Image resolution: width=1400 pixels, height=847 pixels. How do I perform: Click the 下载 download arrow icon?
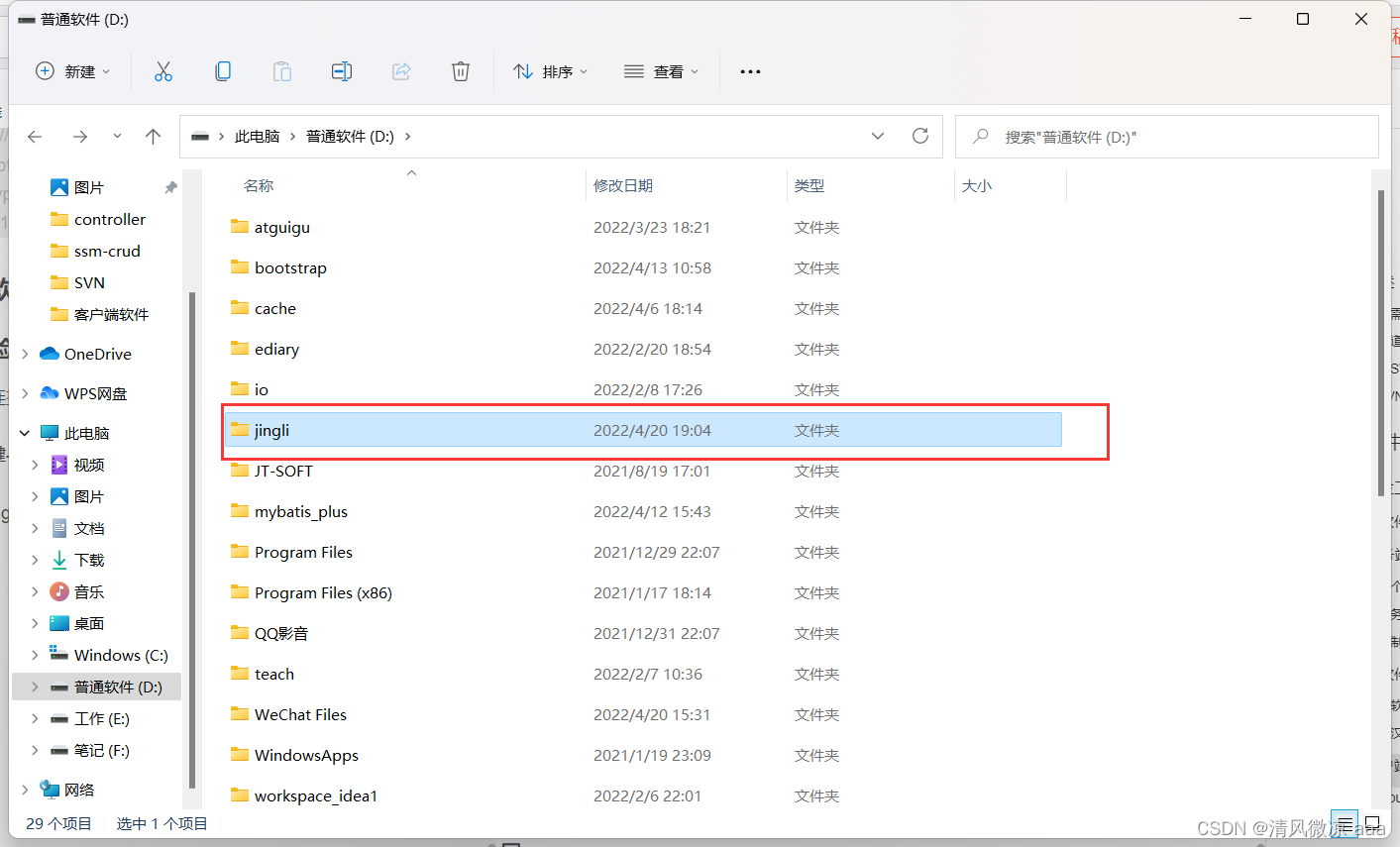59,560
